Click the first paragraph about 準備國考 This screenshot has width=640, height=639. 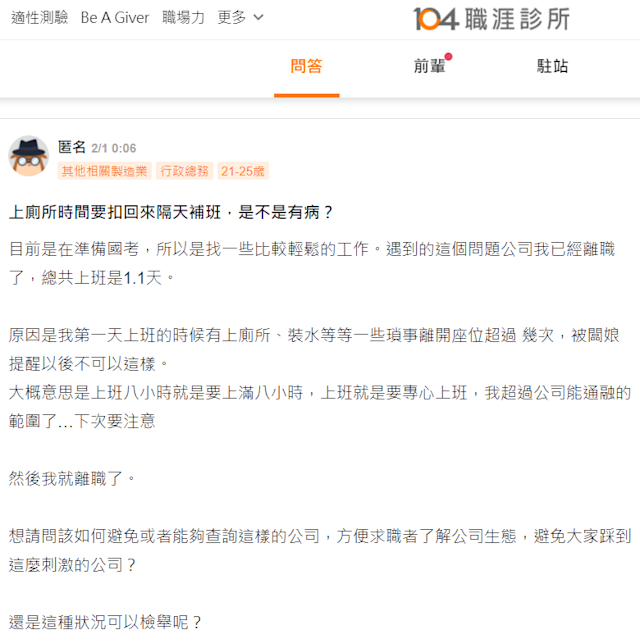tap(312, 263)
